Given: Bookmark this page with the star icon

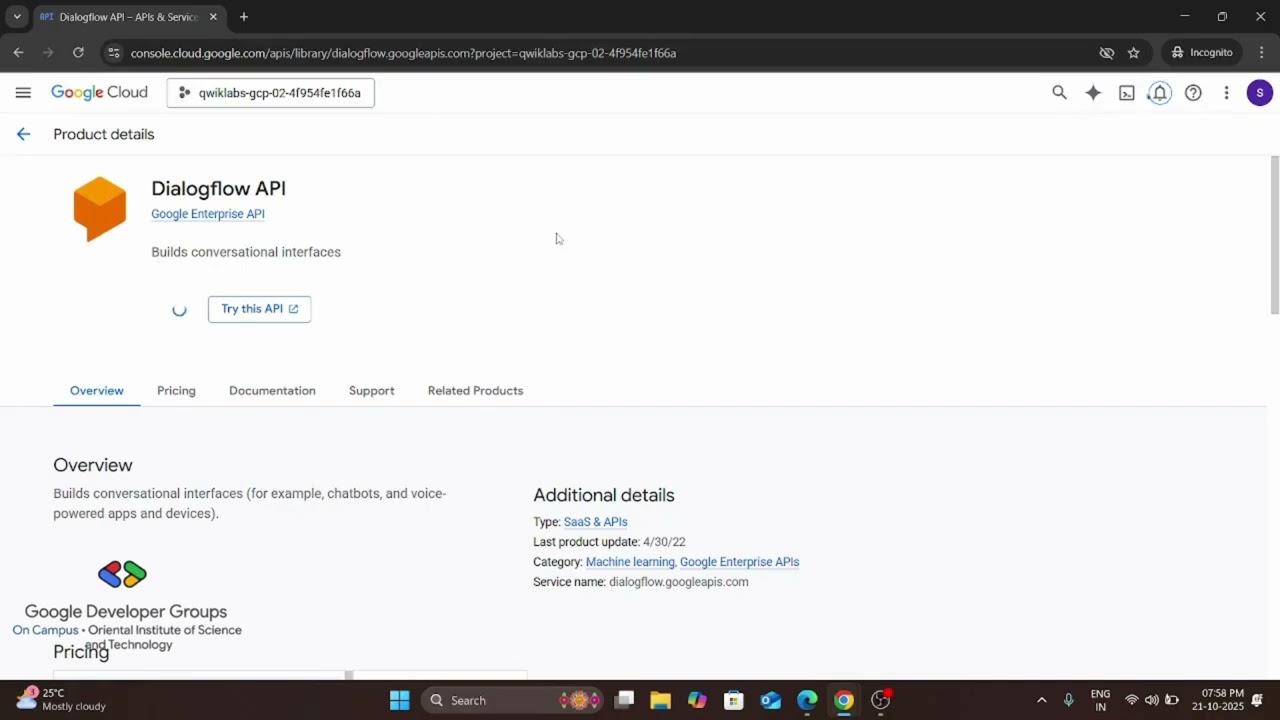Looking at the screenshot, I should pyautogui.click(x=1133, y=52).
